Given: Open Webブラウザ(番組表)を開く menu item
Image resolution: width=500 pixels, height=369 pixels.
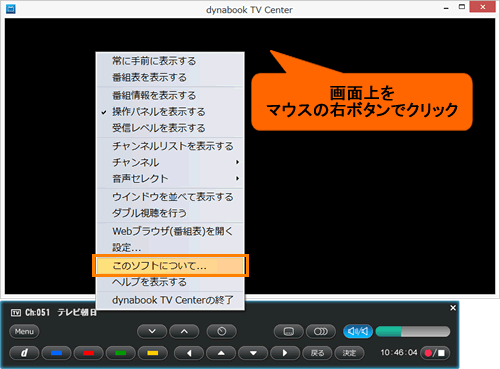Looking at the screenshot, I should tap(170, 231).
